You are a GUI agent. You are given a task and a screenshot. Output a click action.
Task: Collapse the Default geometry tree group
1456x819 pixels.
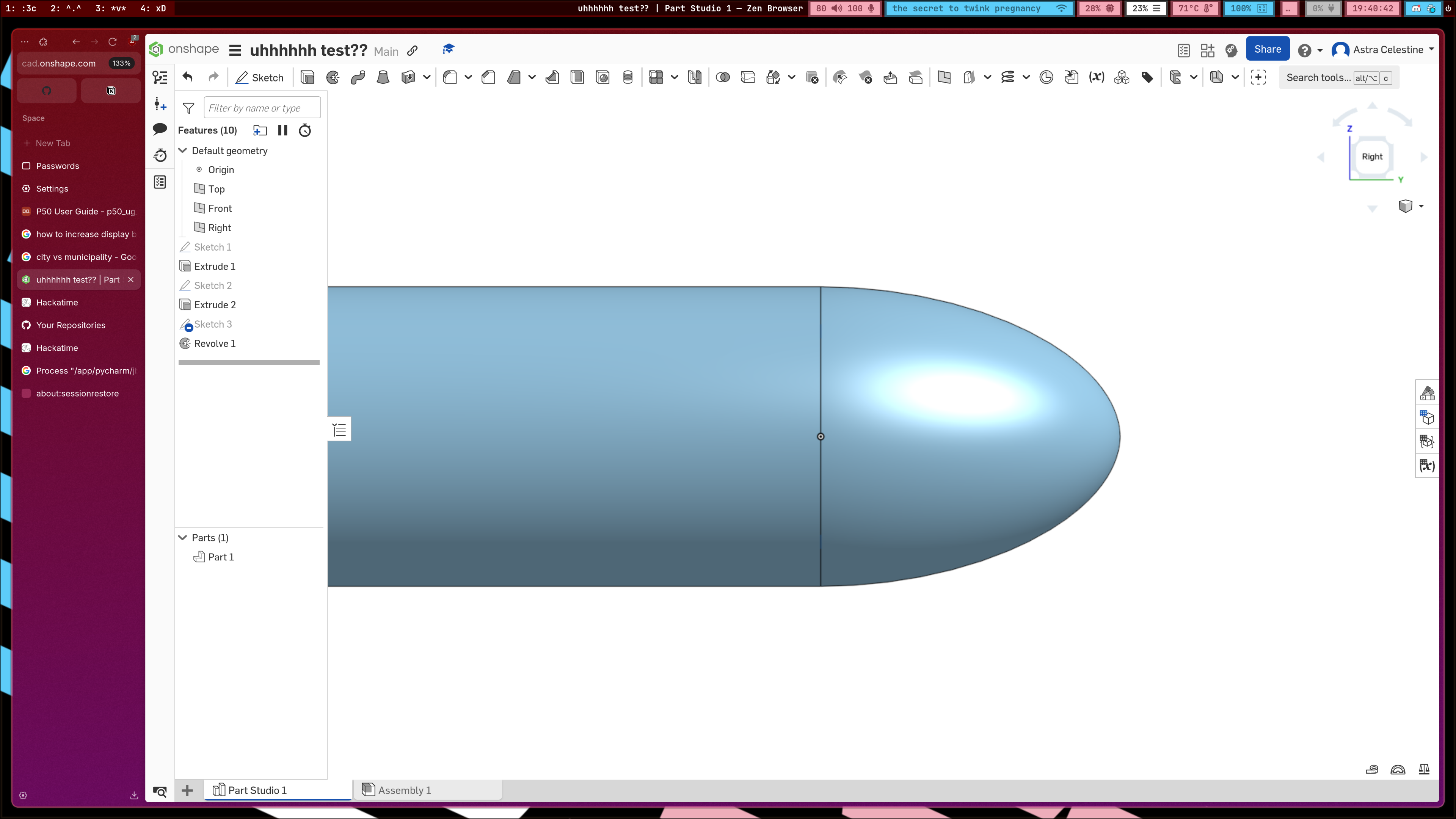pos(182,151)
